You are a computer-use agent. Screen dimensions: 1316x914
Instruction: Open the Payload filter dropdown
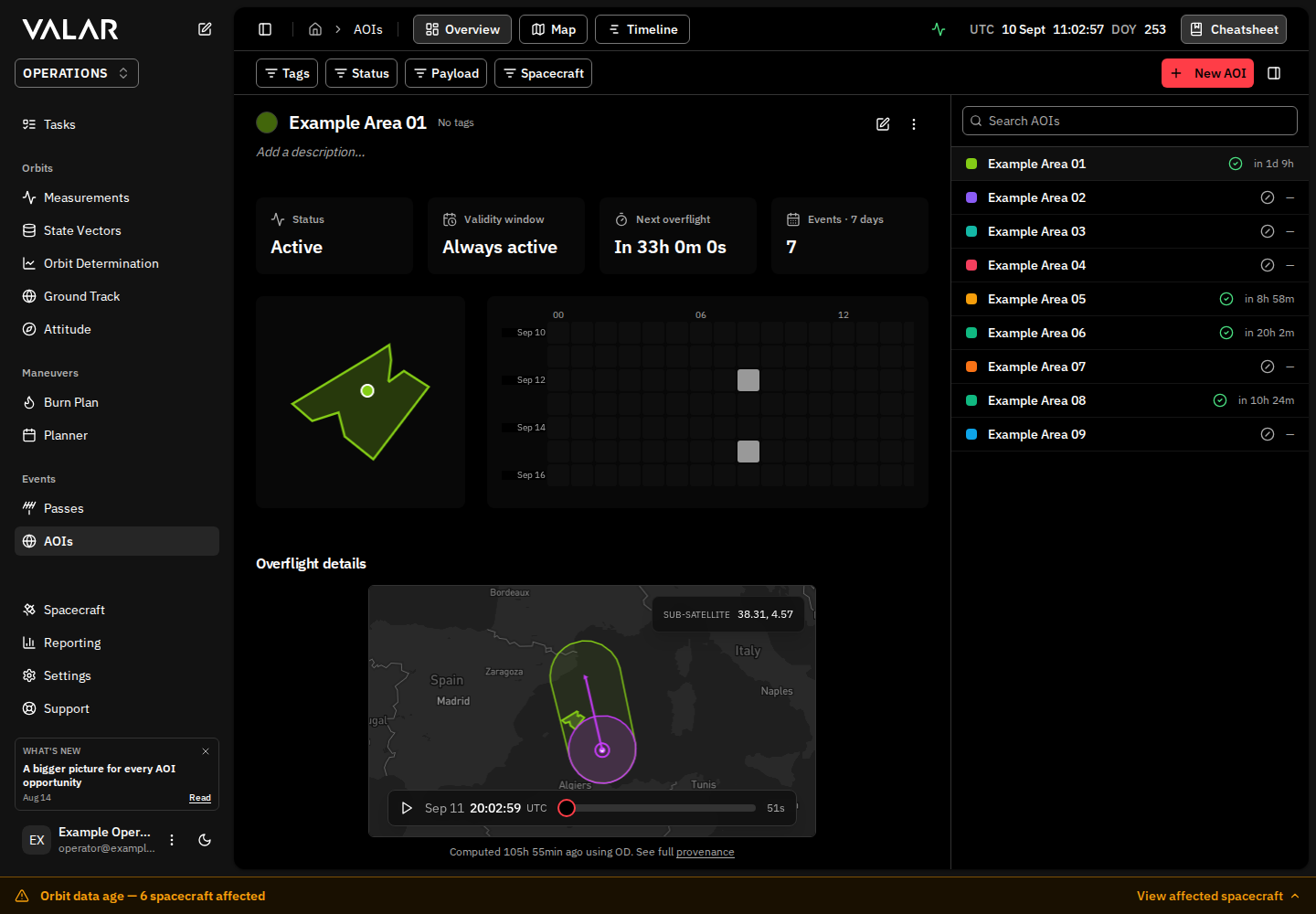pos(446,73)
